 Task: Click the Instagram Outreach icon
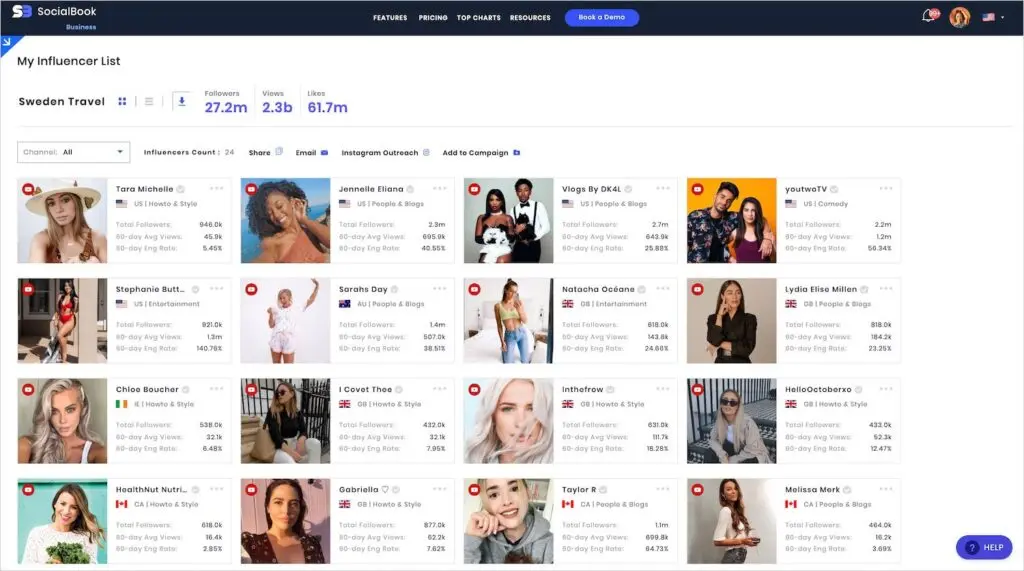pos(426,153)
